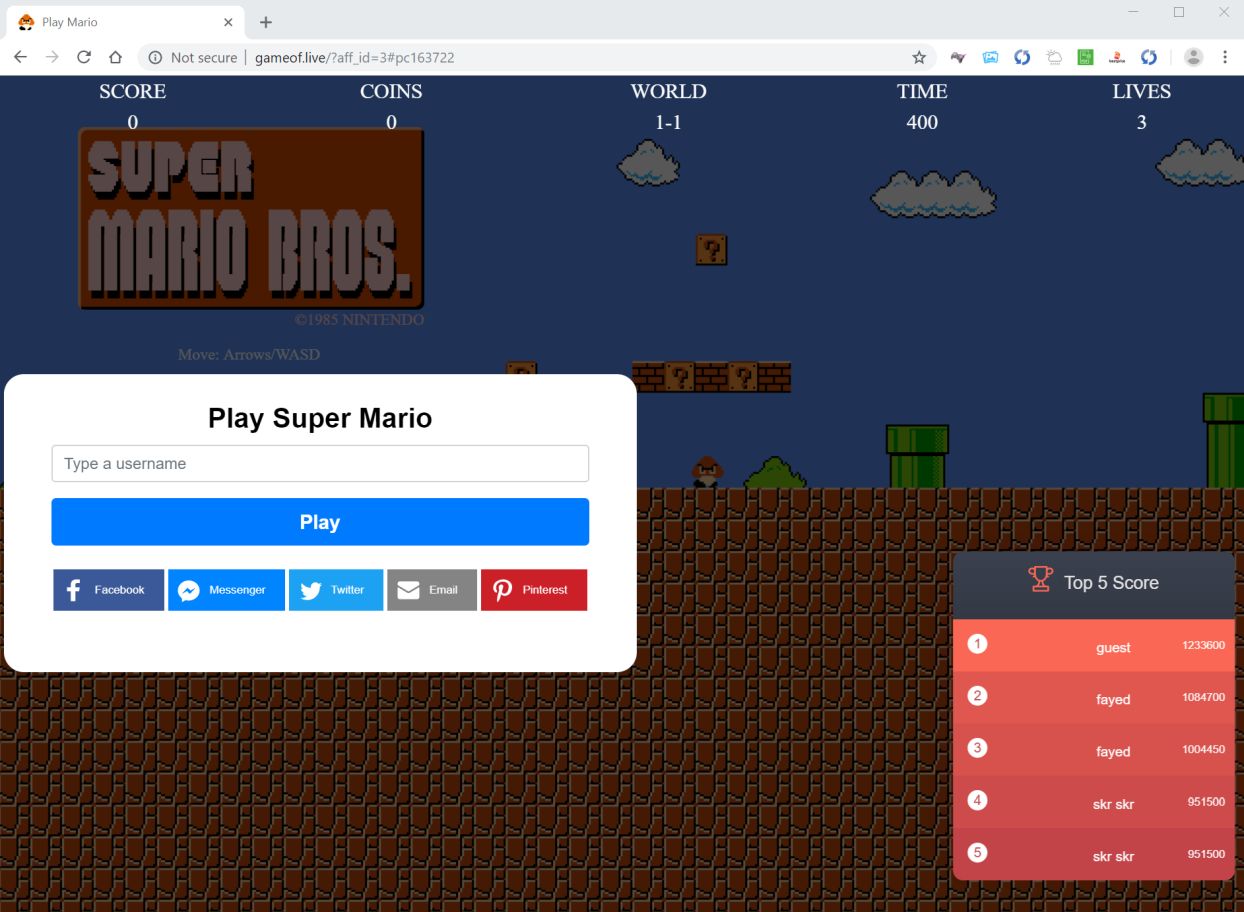This screenshot has height=912, width=1244.
Task: Select the rank 3 fayed score row
Action: 1094,749
